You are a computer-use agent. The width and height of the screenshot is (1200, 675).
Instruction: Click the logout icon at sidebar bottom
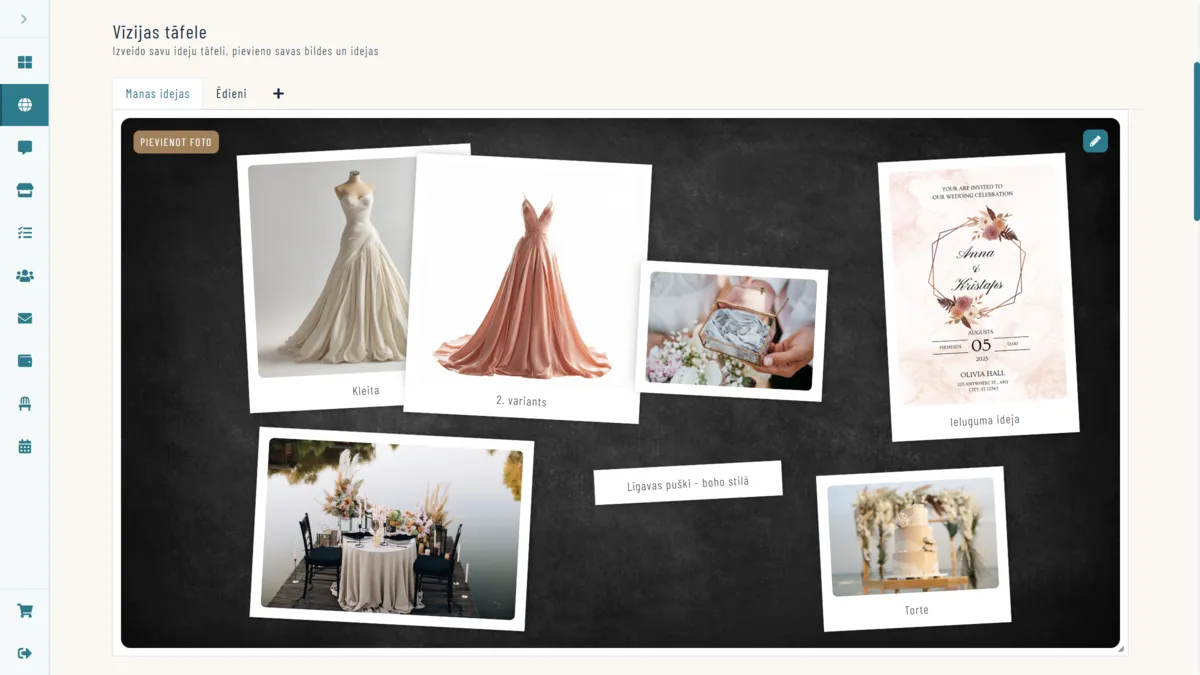coord(24,653)
